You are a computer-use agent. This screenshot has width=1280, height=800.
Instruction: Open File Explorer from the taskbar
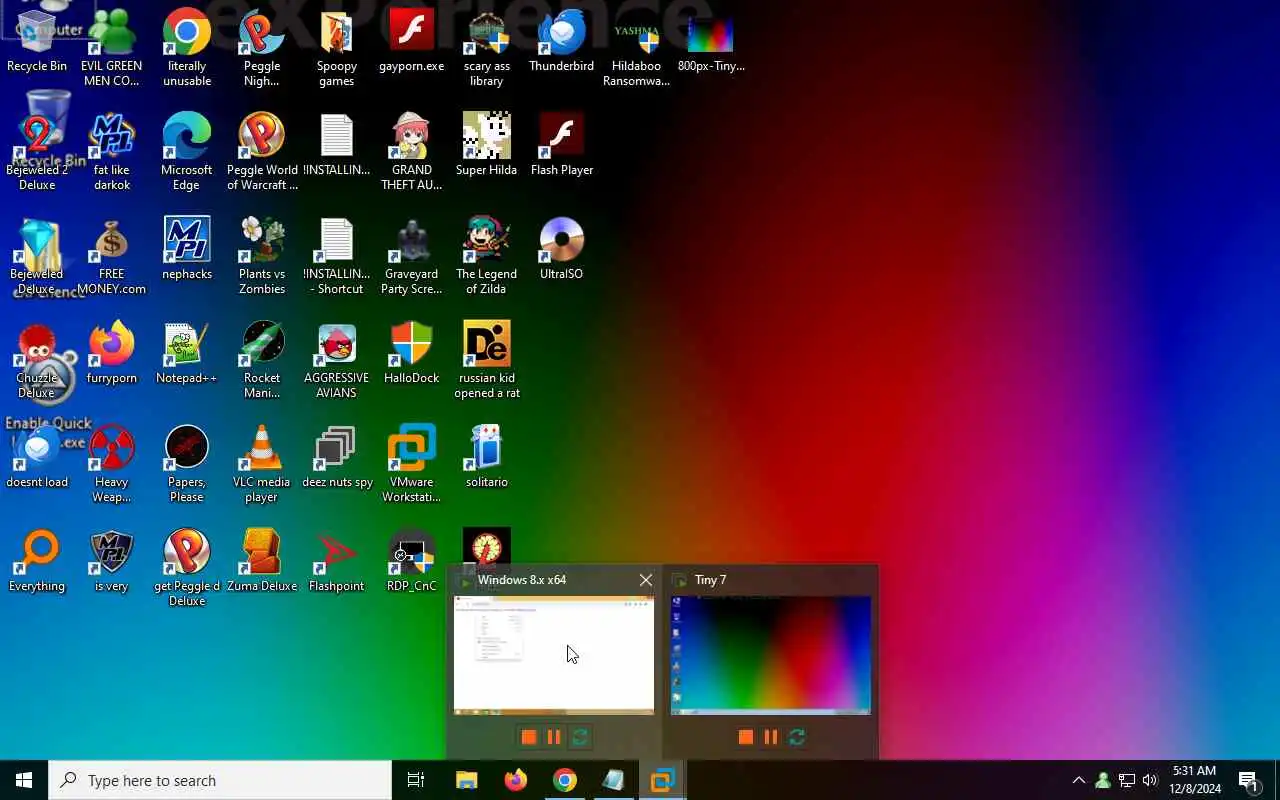[466, 780]
